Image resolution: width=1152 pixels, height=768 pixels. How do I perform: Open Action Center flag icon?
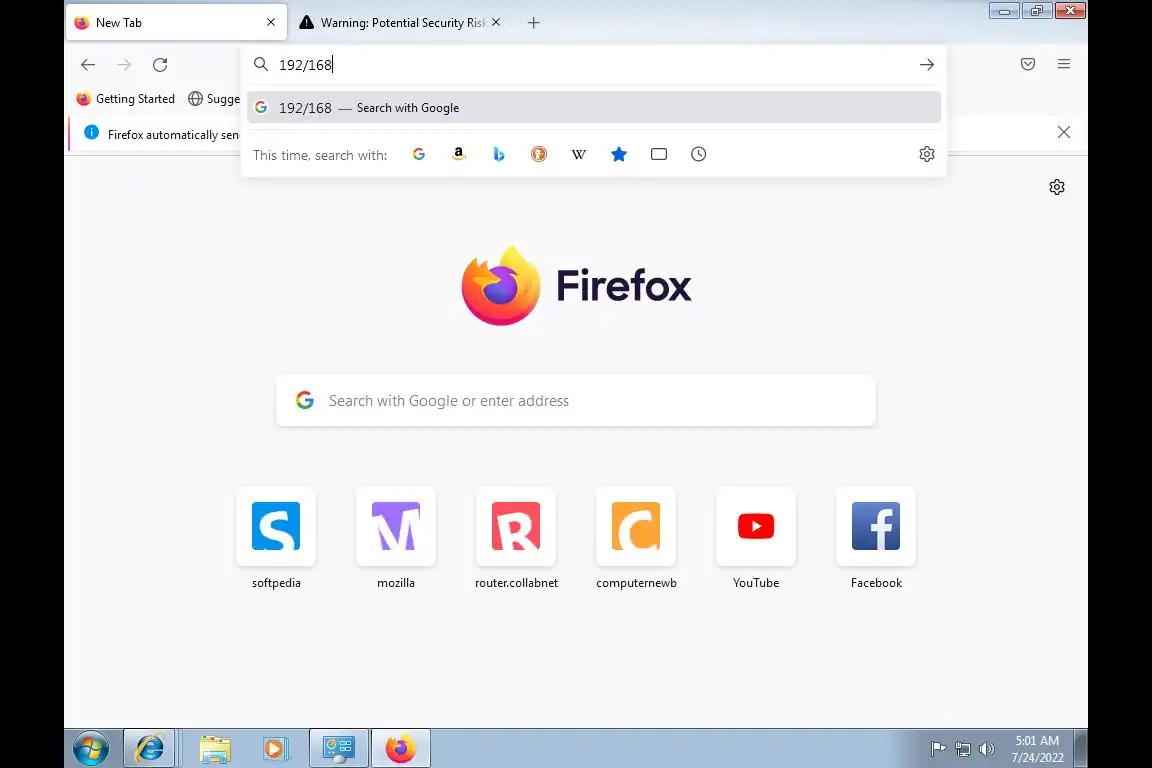click(x=938, y=749)
